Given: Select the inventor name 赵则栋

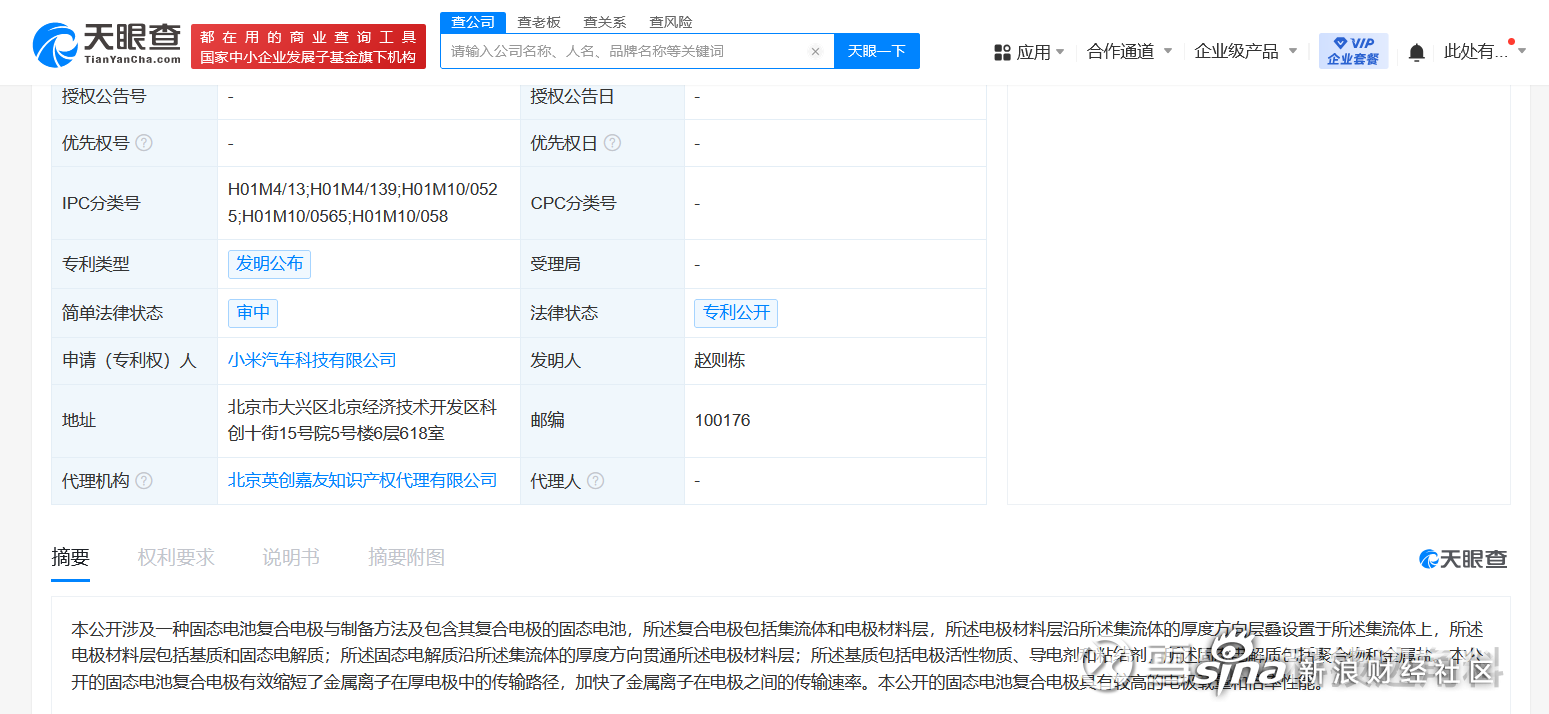Looking at the screenshot, I should pyautogui.click(x=720, y=360).
